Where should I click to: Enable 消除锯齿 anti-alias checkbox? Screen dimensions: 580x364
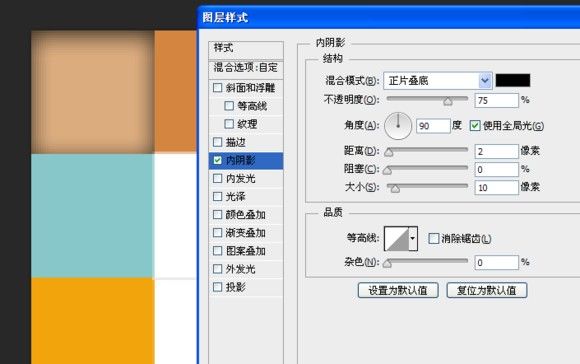(x=434, y=239)
